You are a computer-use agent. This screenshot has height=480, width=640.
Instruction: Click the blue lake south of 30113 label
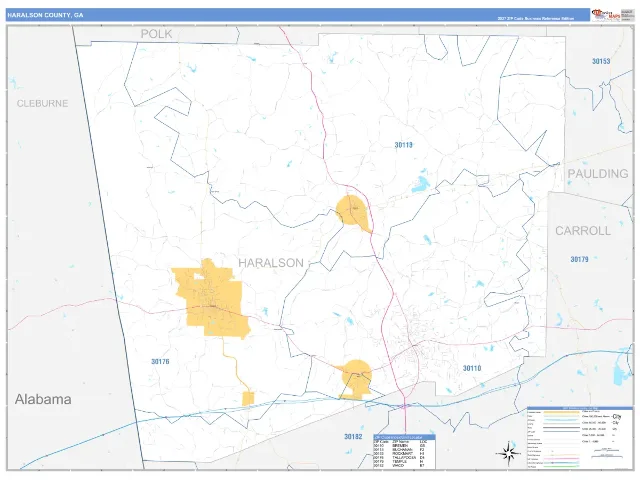[x=421, y=184]
